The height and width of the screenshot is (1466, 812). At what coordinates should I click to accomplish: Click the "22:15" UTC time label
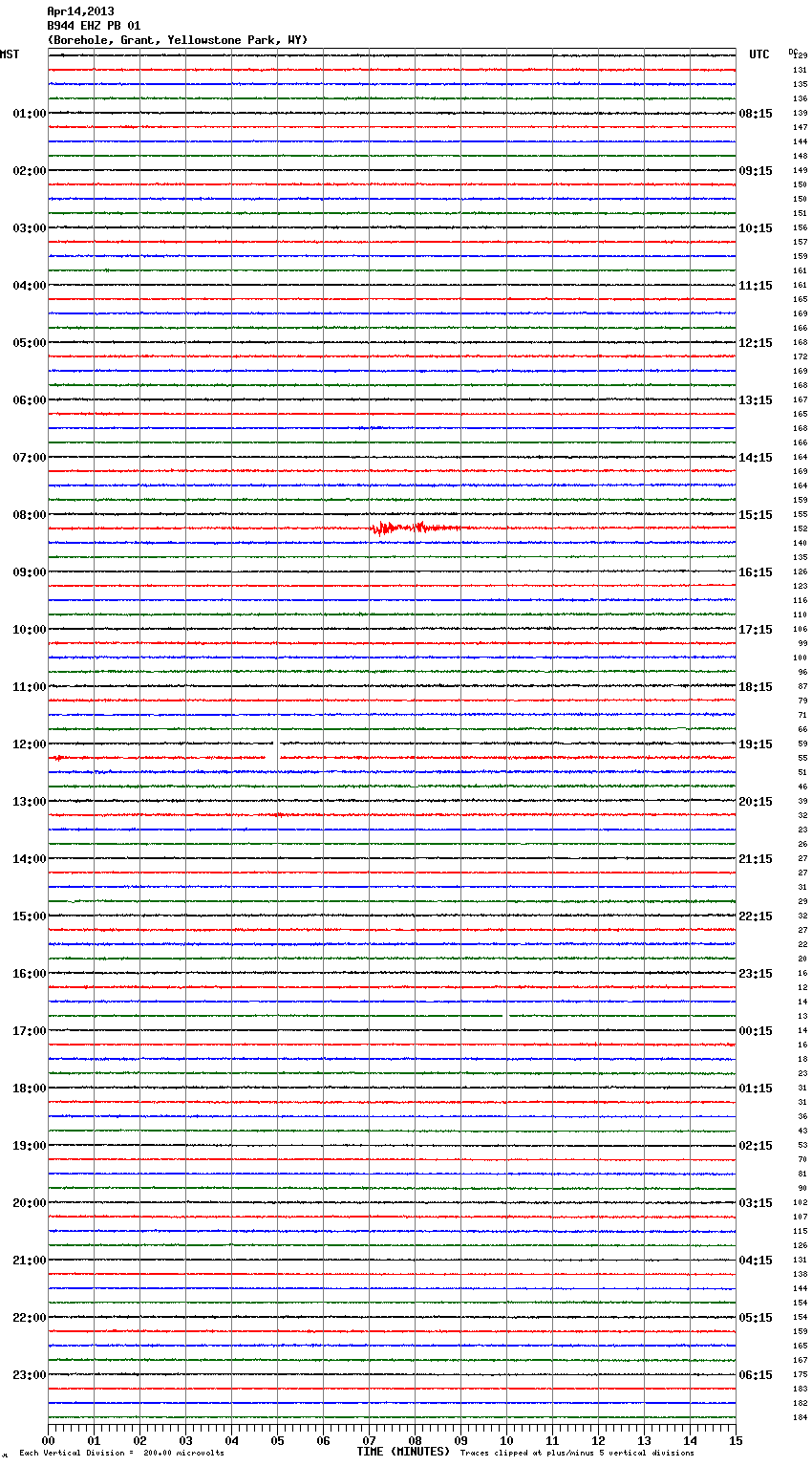pyautogui.click(x=756, y=916)
